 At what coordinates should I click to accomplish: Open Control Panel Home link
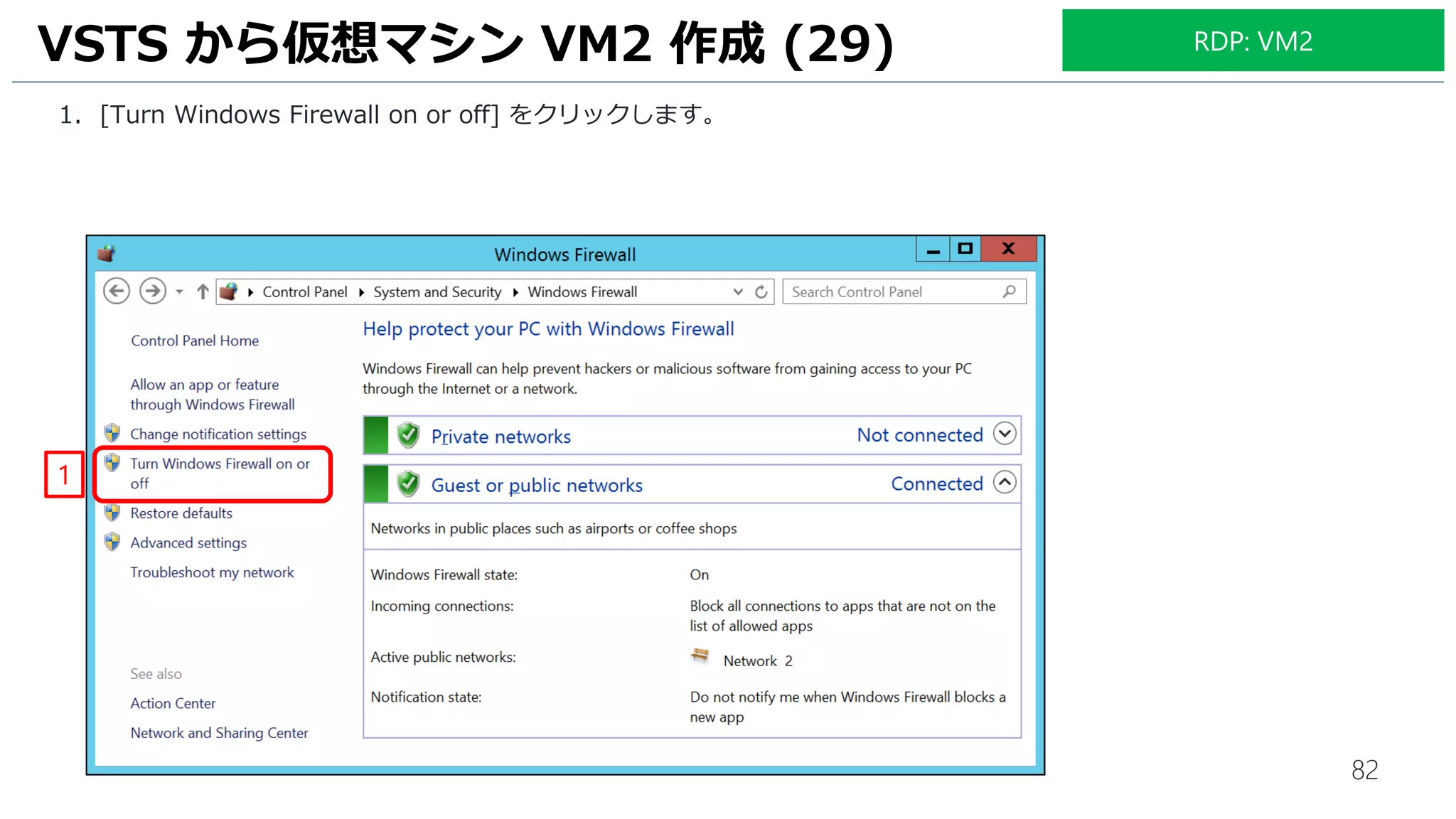tap(195, 341)
